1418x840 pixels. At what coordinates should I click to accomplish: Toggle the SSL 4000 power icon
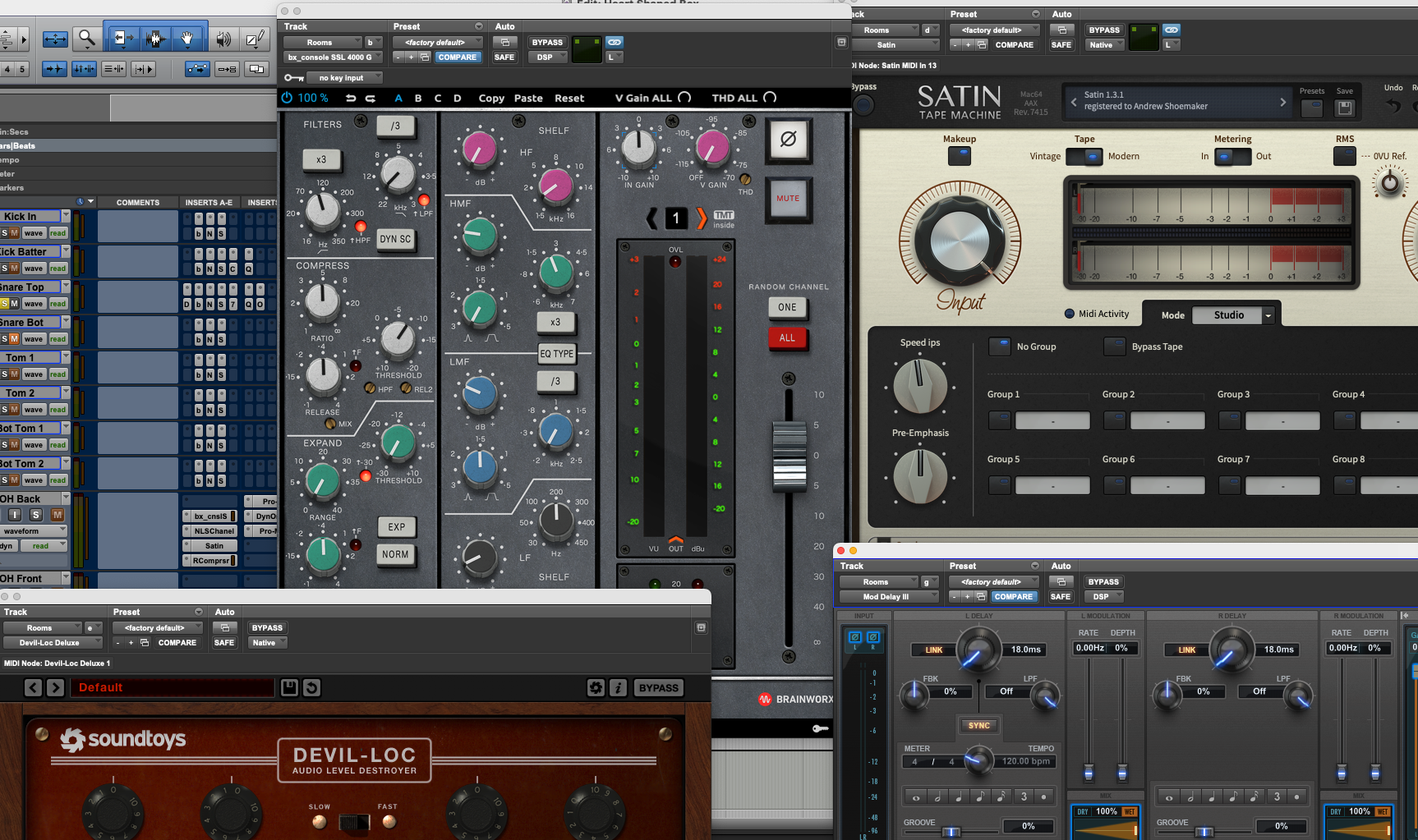(x=287, y=98)
